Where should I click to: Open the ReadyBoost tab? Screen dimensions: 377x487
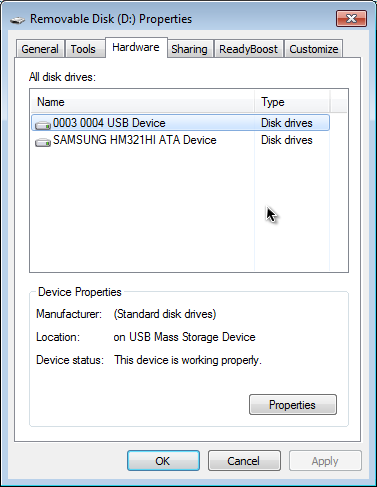[x=248, y=49]
